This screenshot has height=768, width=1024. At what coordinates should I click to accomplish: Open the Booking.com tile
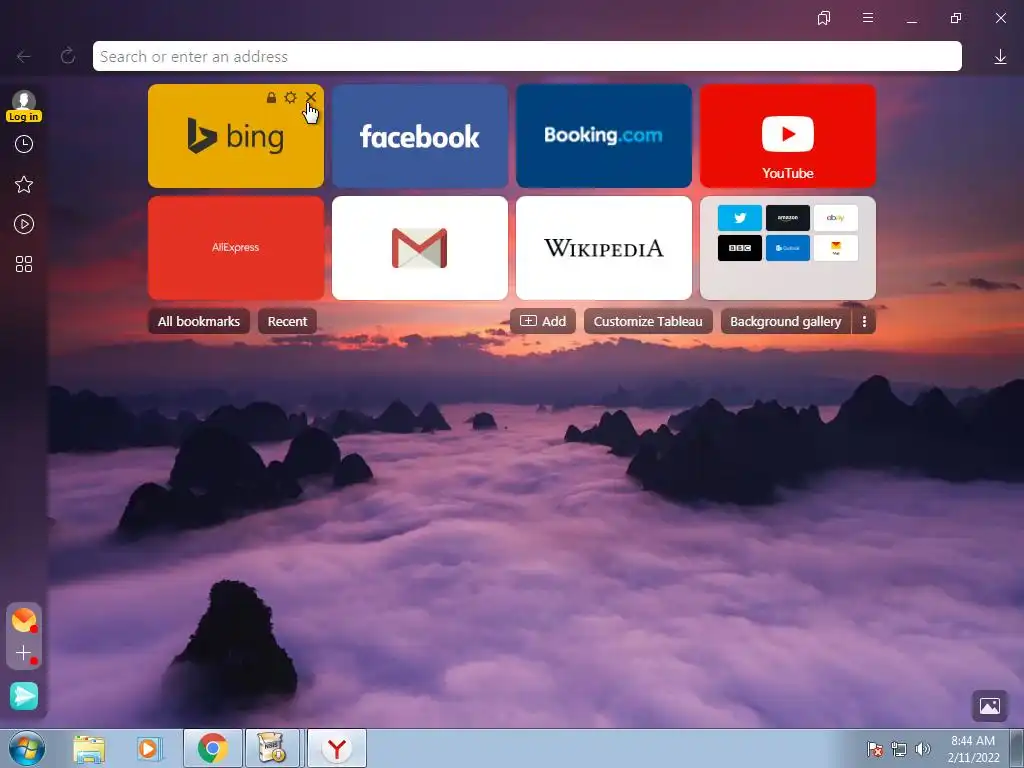pyautogui.click(x=604, y=136)
